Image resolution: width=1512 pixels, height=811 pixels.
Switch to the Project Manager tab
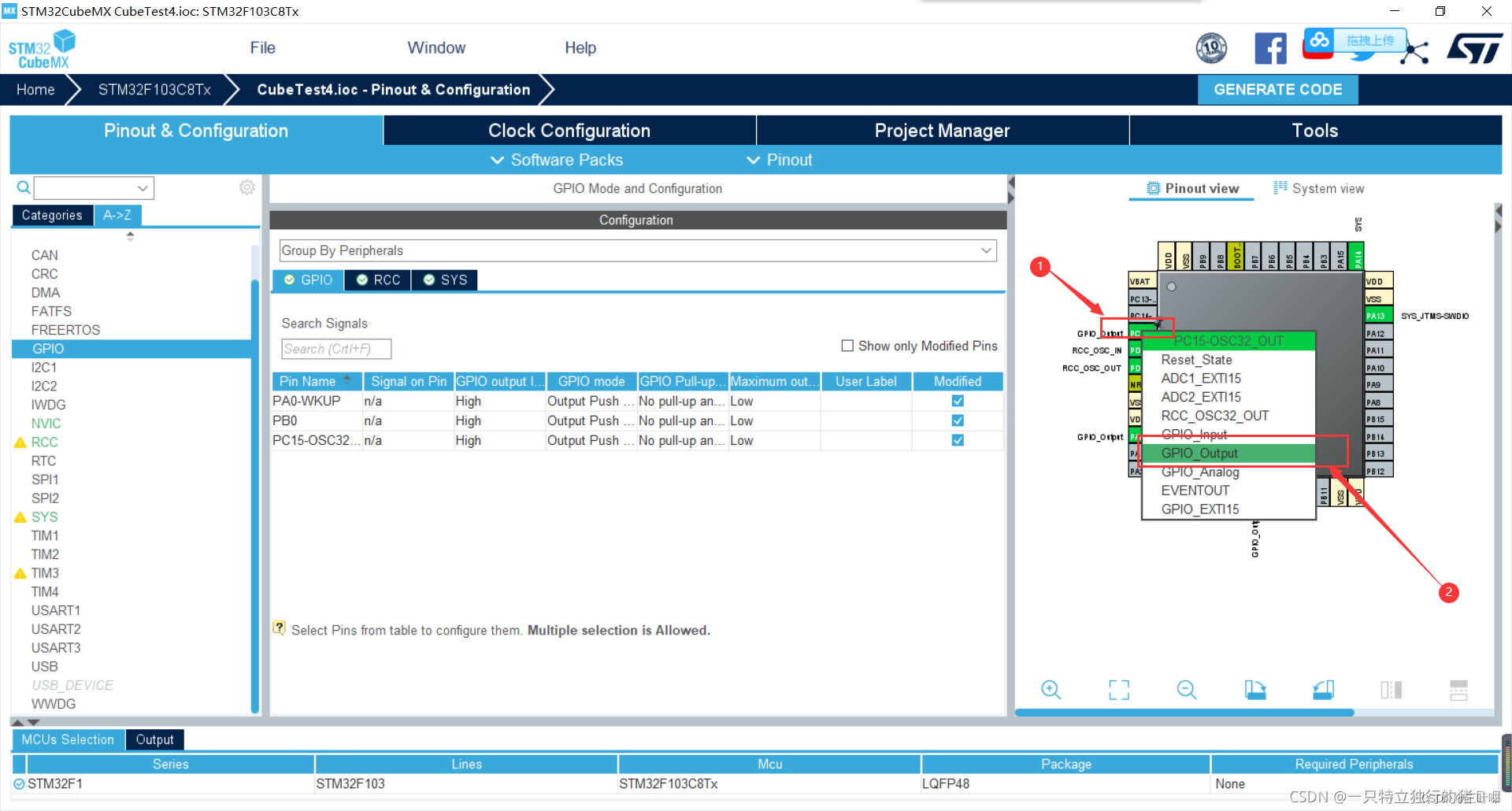point(942,131)
